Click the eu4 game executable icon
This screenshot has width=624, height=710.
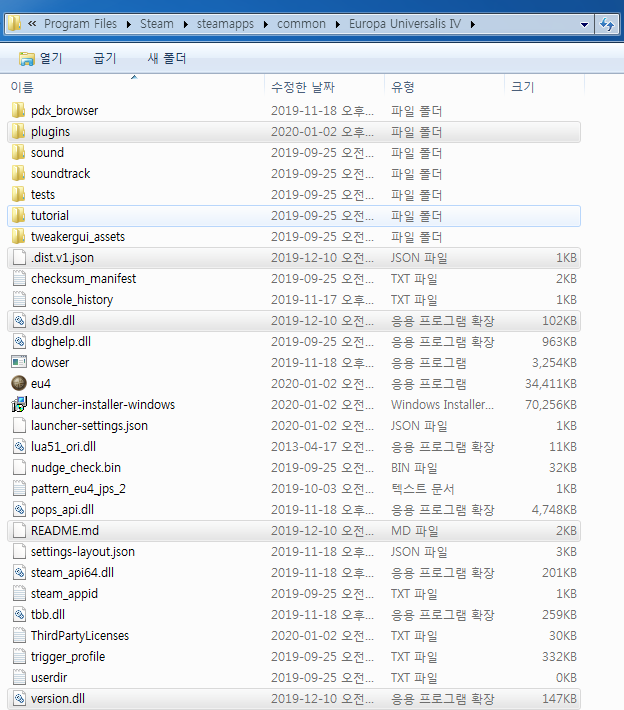click(x=19, y=384)
